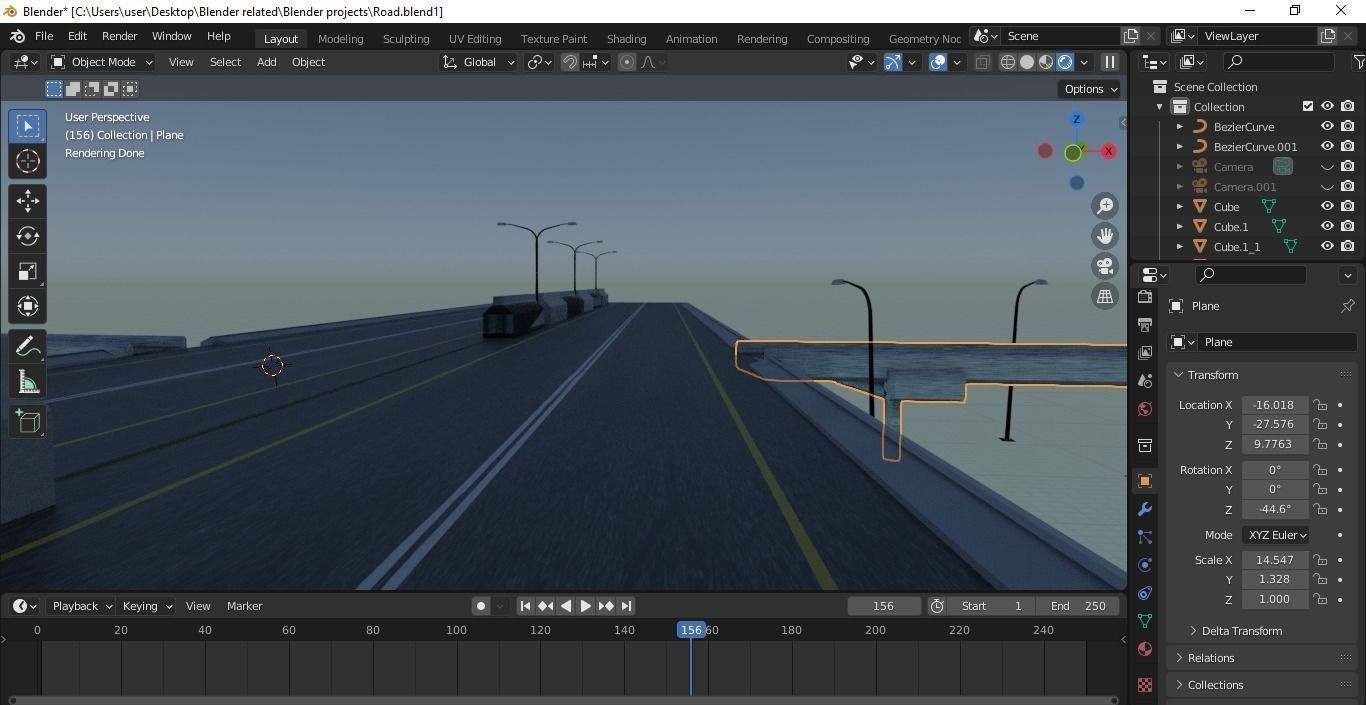Viewport: 1366px width, 705px height.
Task: Open the Marker menu in timeline
Action: (x=244, y=606)
